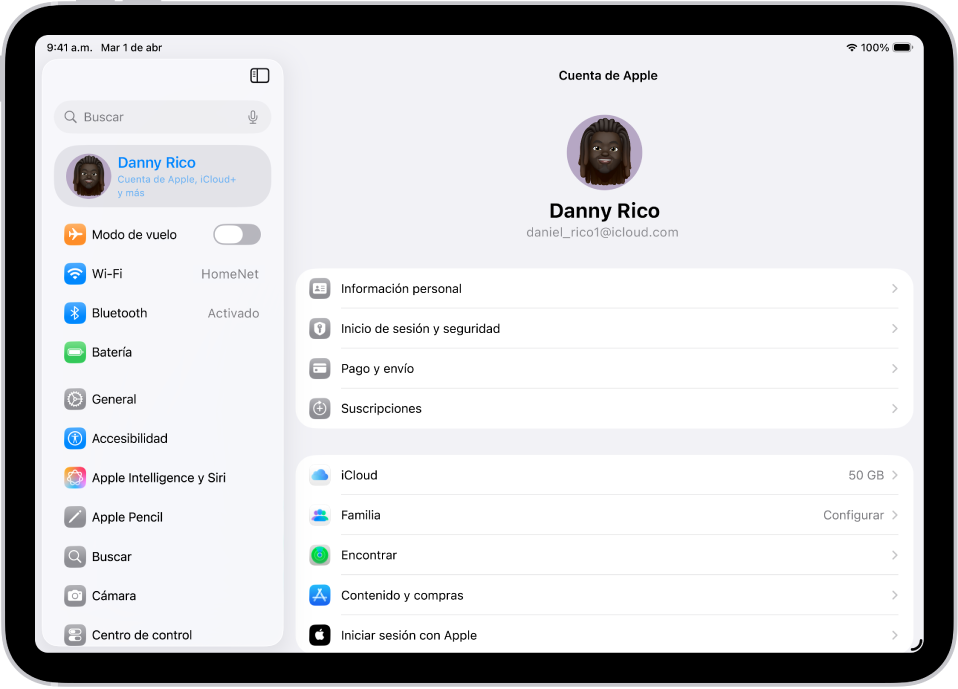The width and height of the screenshot is (958, 689).
Task: Tap the microphone icon in the search bar
Action: click(253, 116)
